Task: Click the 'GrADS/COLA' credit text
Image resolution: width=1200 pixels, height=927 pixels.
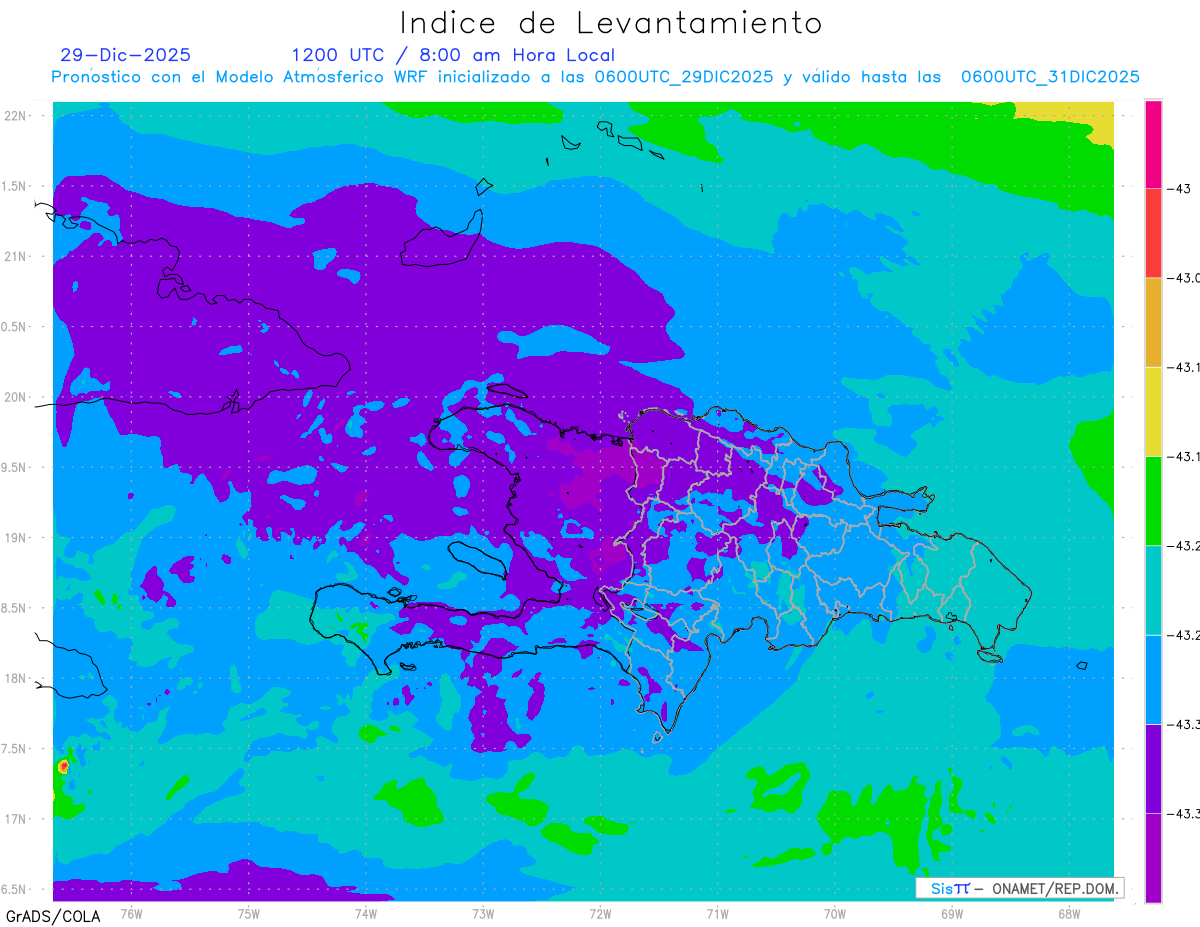Action: (53, 916)
